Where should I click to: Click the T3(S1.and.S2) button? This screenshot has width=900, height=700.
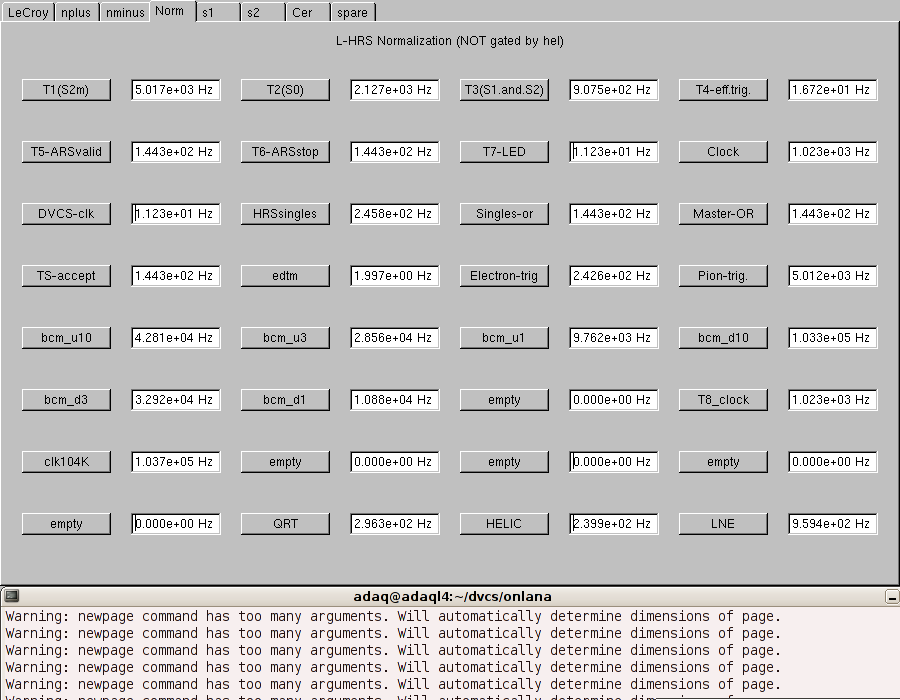(x=504, y=90)
